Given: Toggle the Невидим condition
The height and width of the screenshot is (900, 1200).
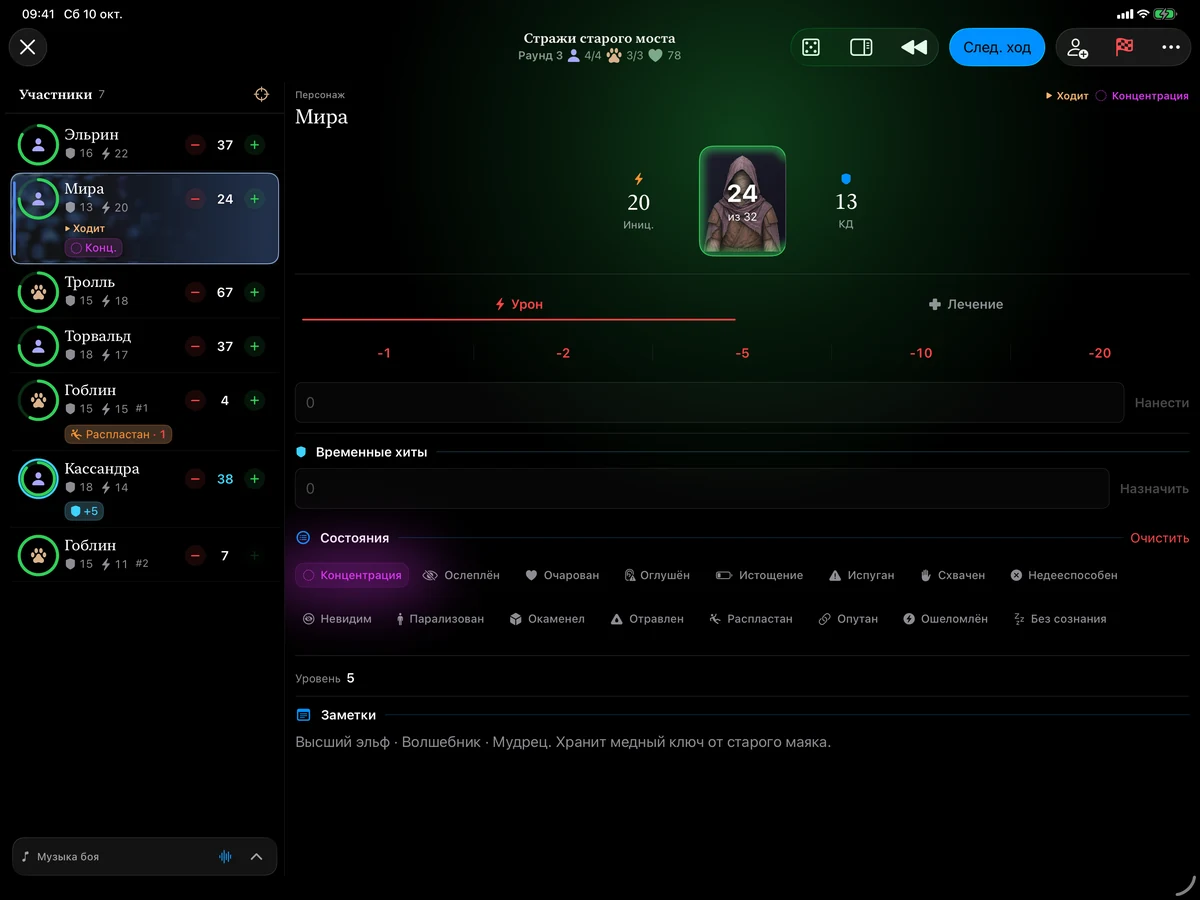Looking at the screenshot, I should (x=337, y=619).
